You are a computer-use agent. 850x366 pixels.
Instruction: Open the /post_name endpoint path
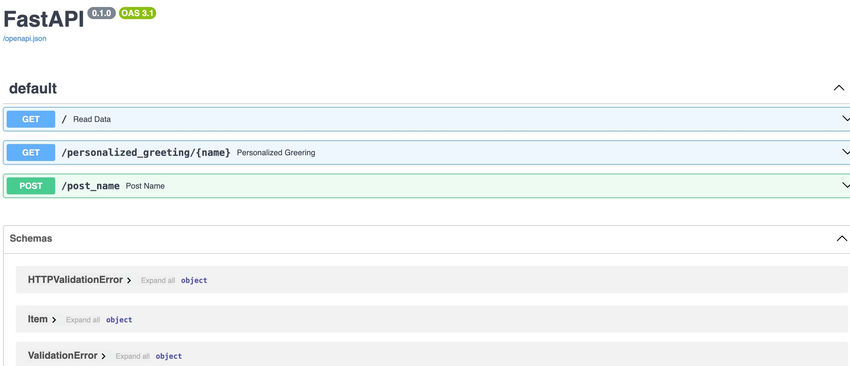coord(91,186)
